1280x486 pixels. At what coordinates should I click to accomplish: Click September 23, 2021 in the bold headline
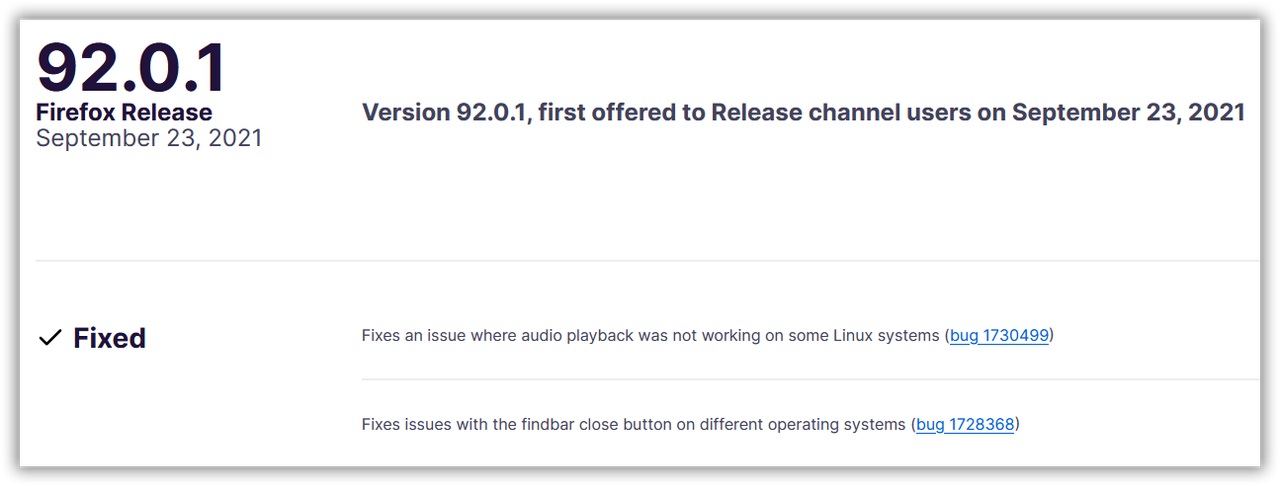point(1128,112)
